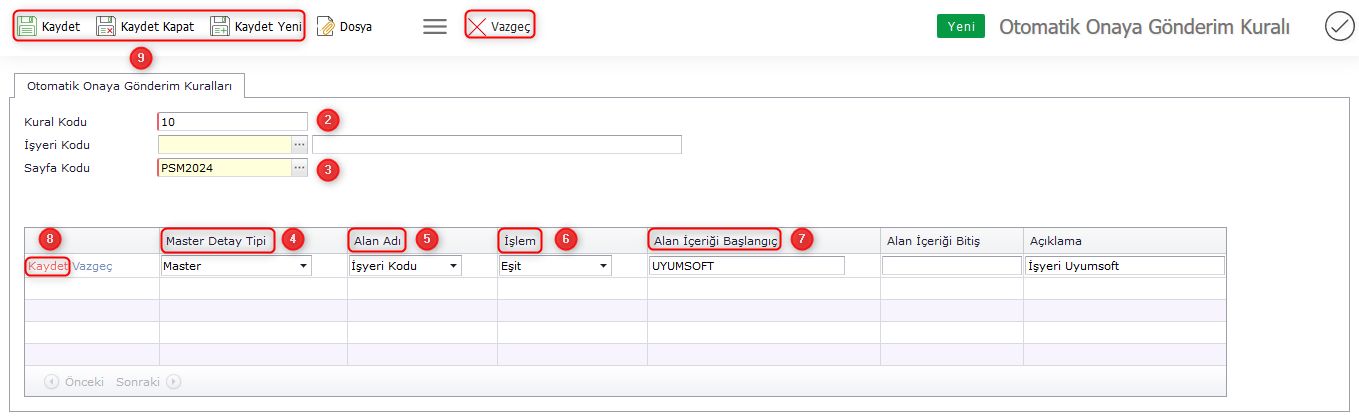Open the Dosya file attachment icon
This screenshot has width=1359, height=418.
coord(325,27)
